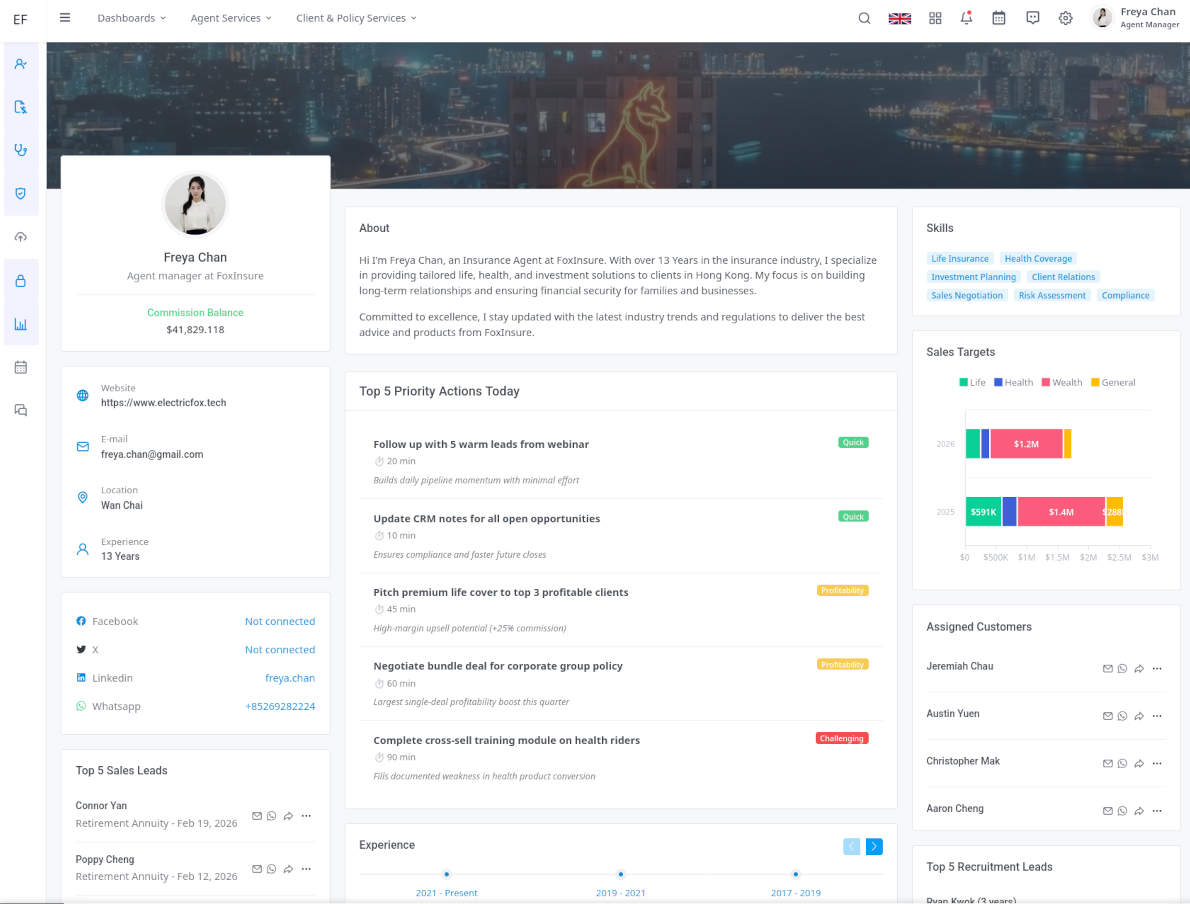The width and height of the screenshot is (1190, 904).
Task: Click the EF logo
Action: click(20, 19)
